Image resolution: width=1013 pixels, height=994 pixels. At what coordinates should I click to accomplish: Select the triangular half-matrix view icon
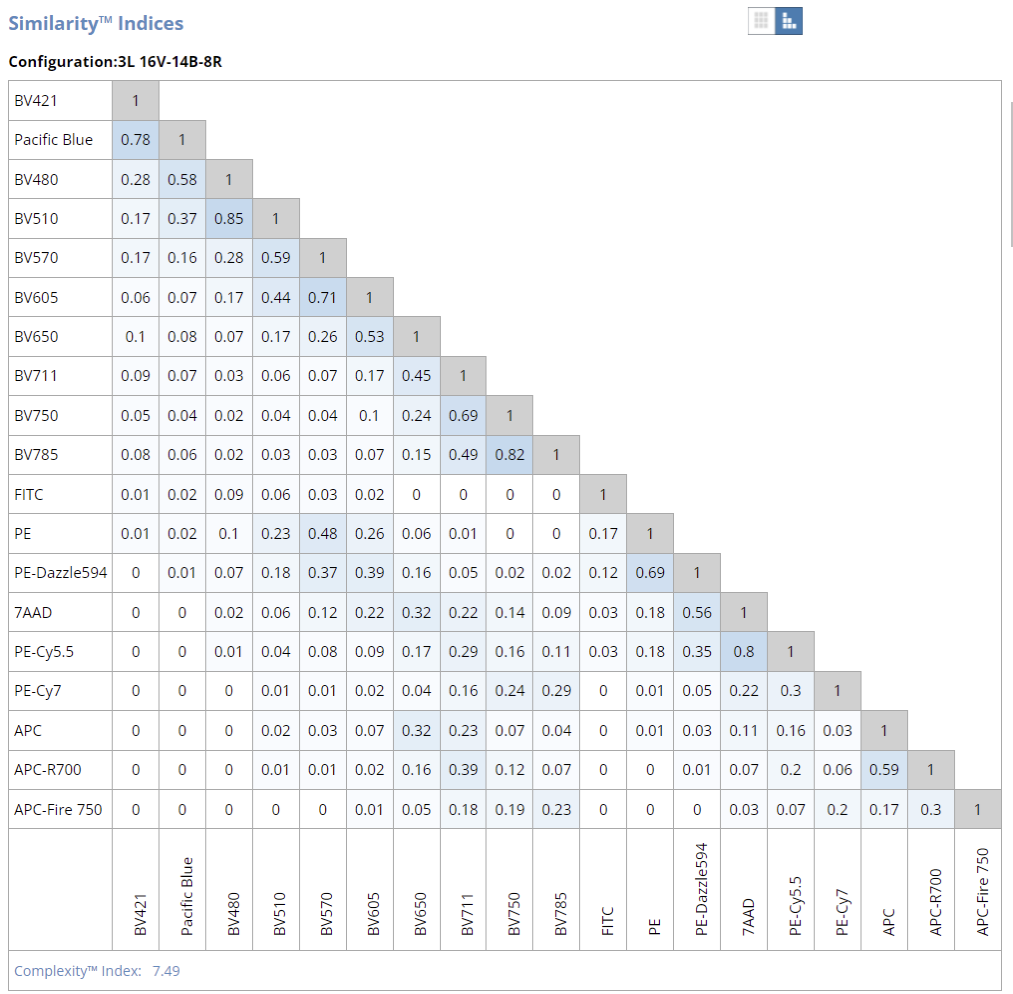[x=789, y=21]
